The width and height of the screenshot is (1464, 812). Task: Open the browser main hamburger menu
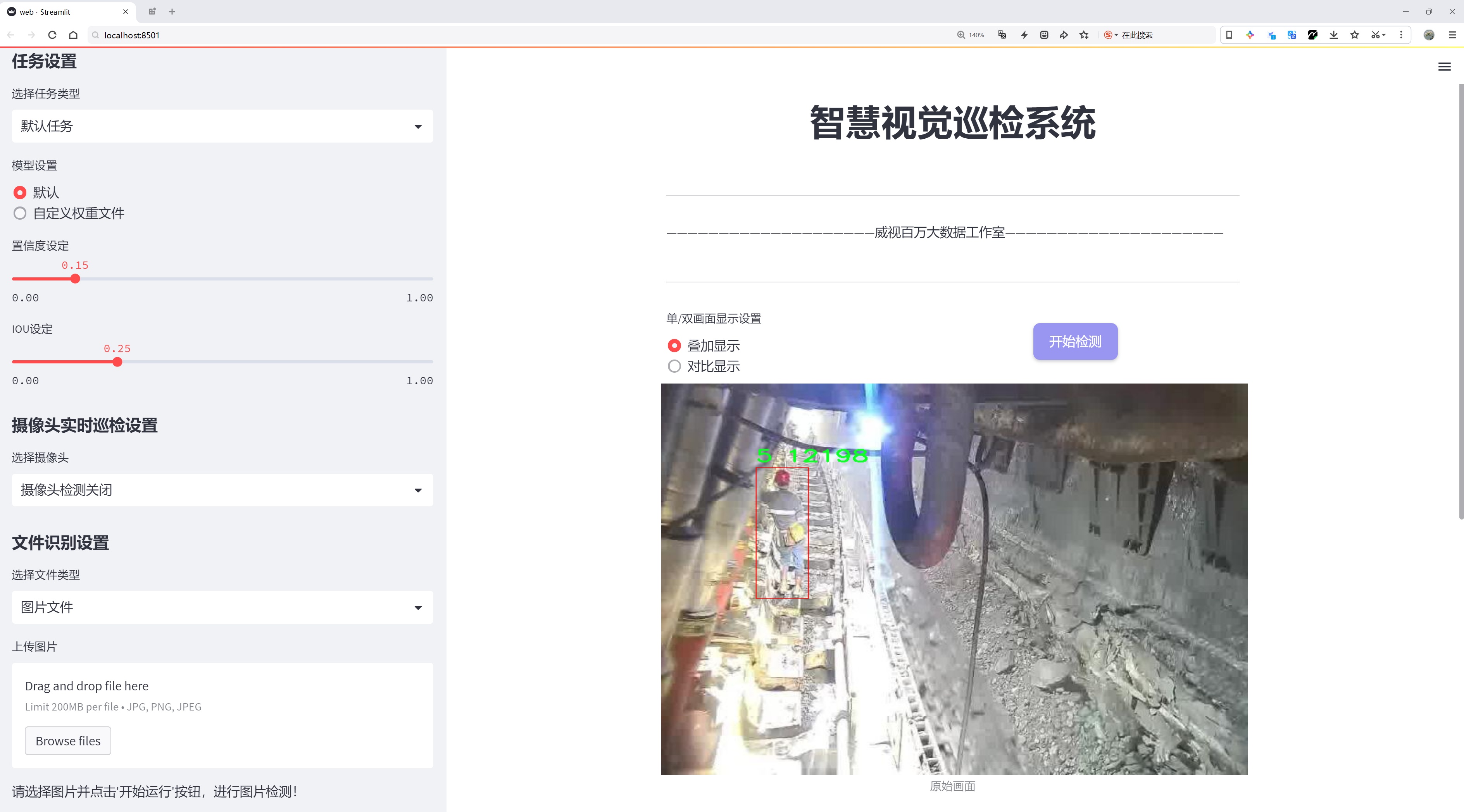(x=1452, y=35)
